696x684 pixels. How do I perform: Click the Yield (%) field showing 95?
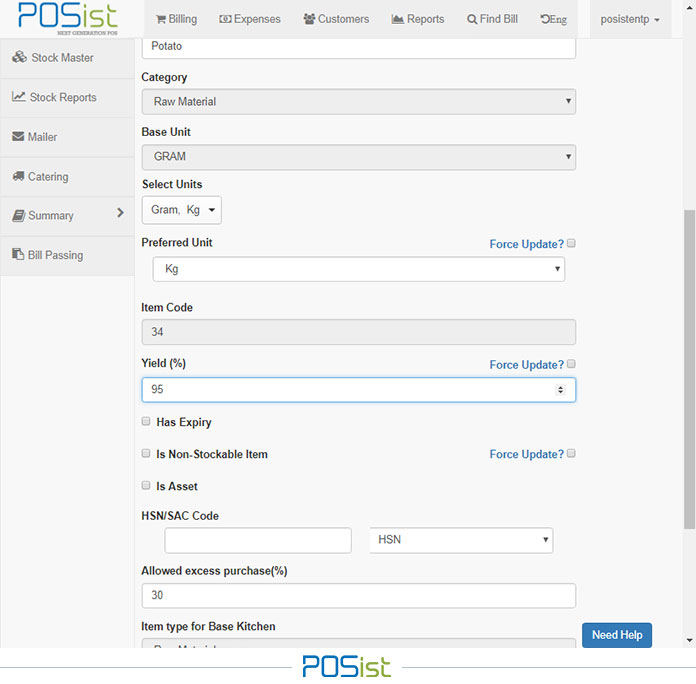point(359,390)
